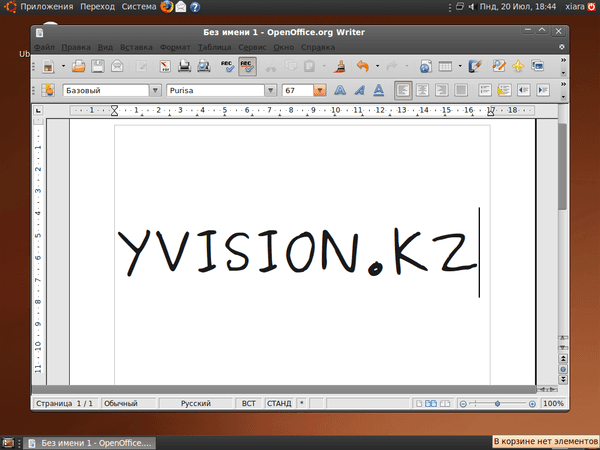Click the Обычный page style field
The width and height of the screenshot is (600, 450).
click(x=129, y=403)
